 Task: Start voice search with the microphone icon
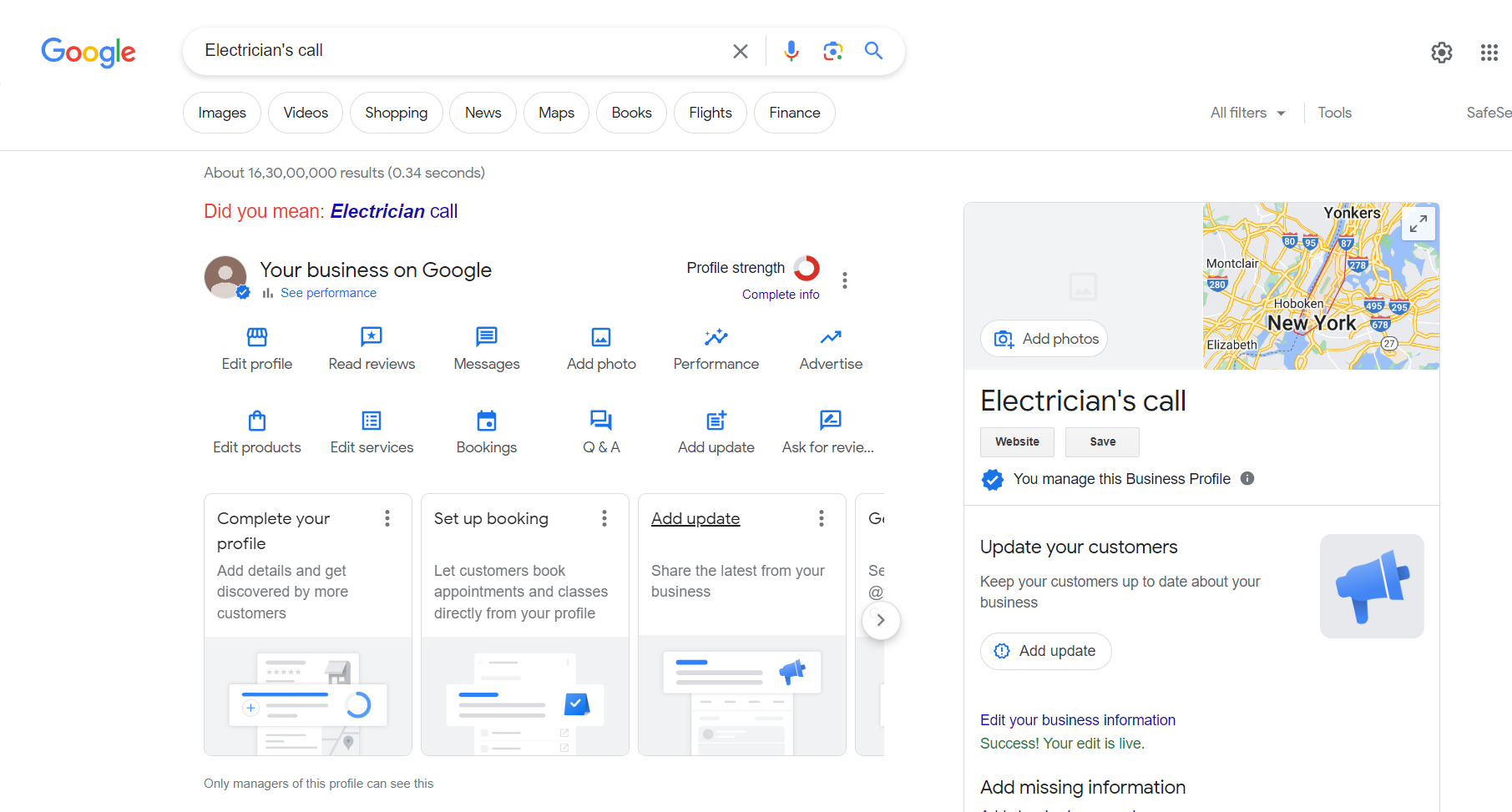point(791,51)
